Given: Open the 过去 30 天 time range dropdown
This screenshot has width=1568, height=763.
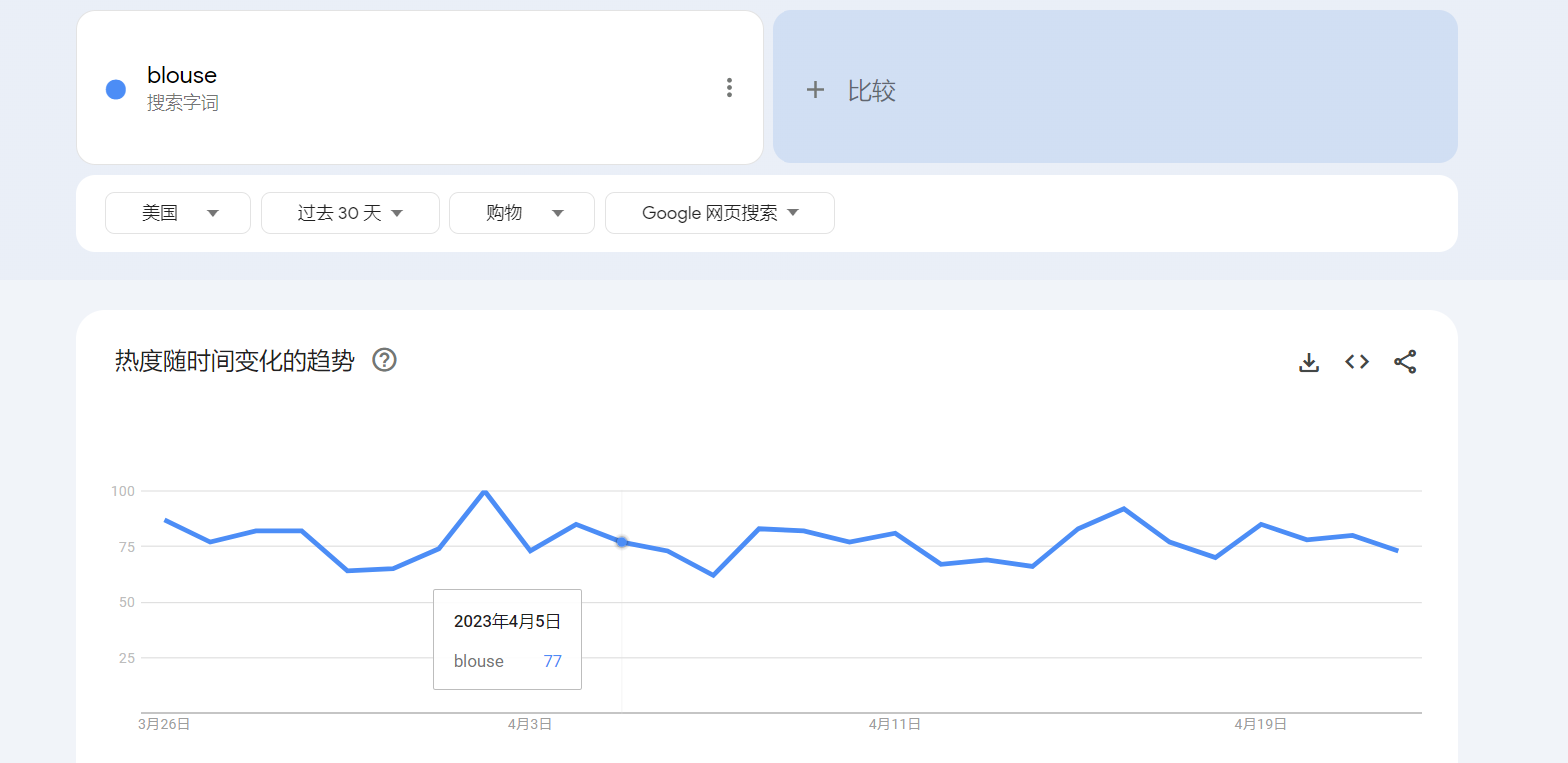Looking at the screenshot, I should click(x=350, y=213).
